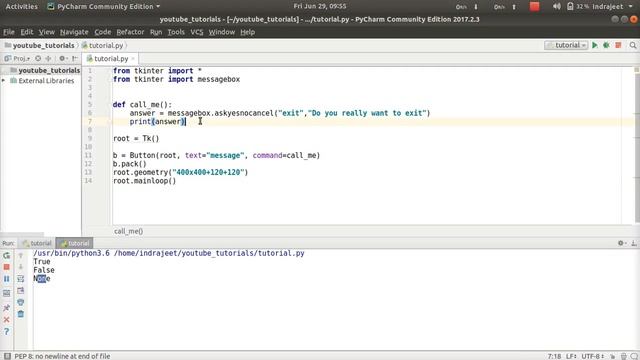This screenshot has height=360, width=640.
Task: Run the tutorial configuration with green play
Action: tap(595, 45)
